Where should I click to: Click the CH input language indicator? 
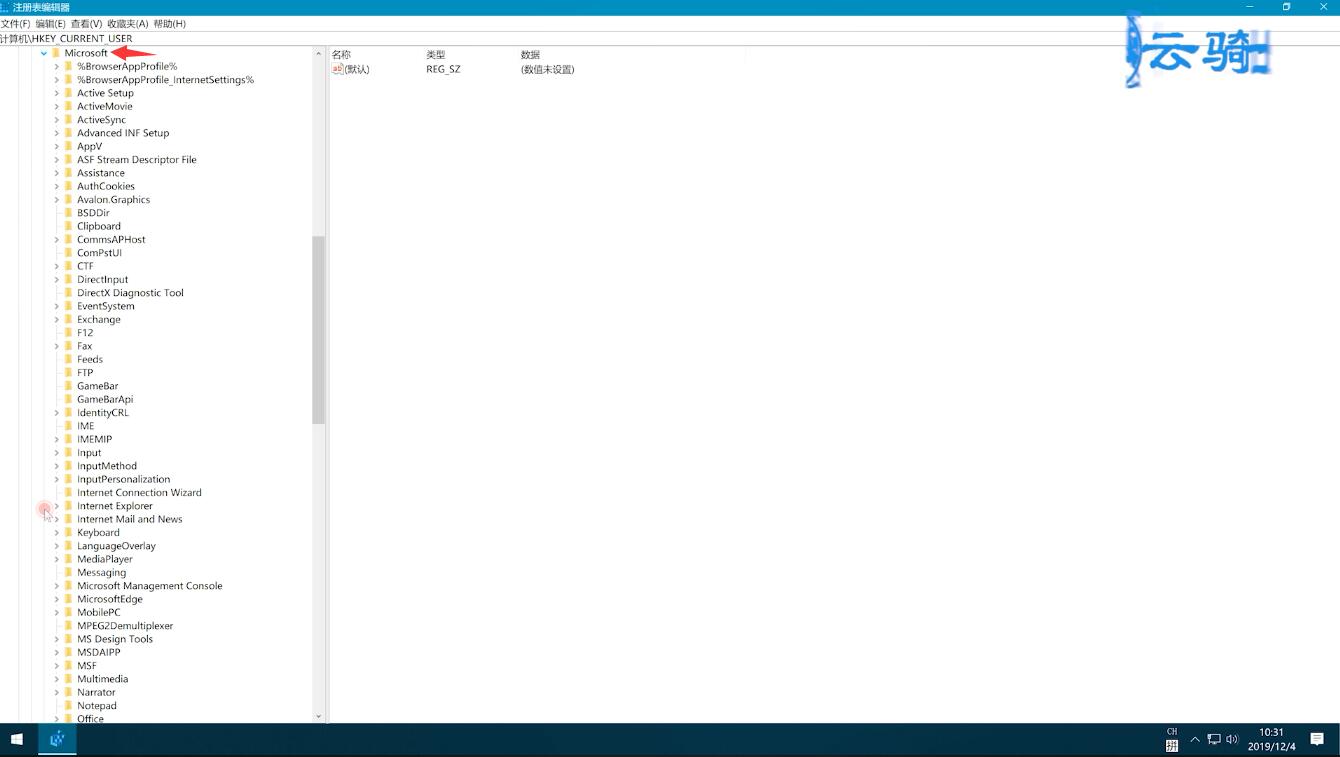[1172, 732]
